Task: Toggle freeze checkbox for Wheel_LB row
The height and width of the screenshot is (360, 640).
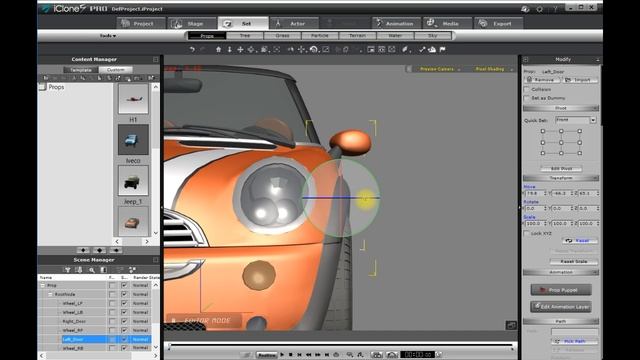Action: [x=112, y=312]
